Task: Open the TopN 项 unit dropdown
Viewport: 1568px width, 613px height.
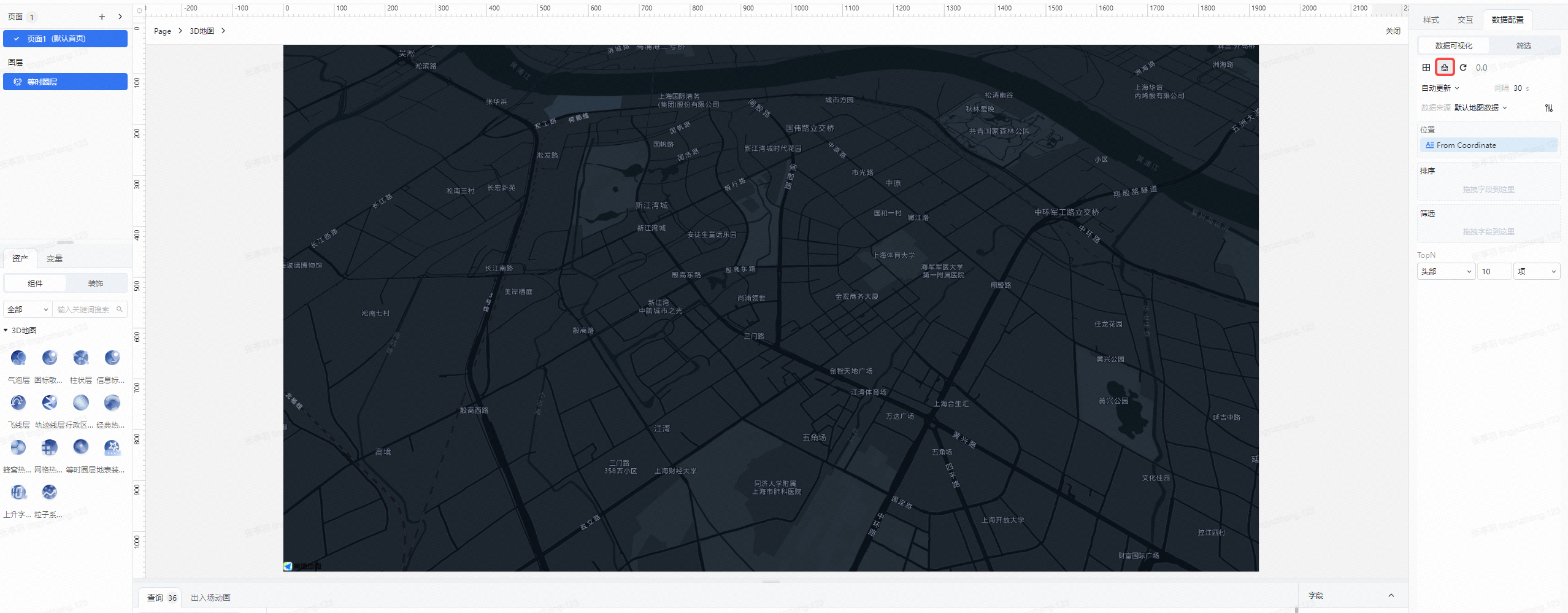Action: (x=1537, y=271)
